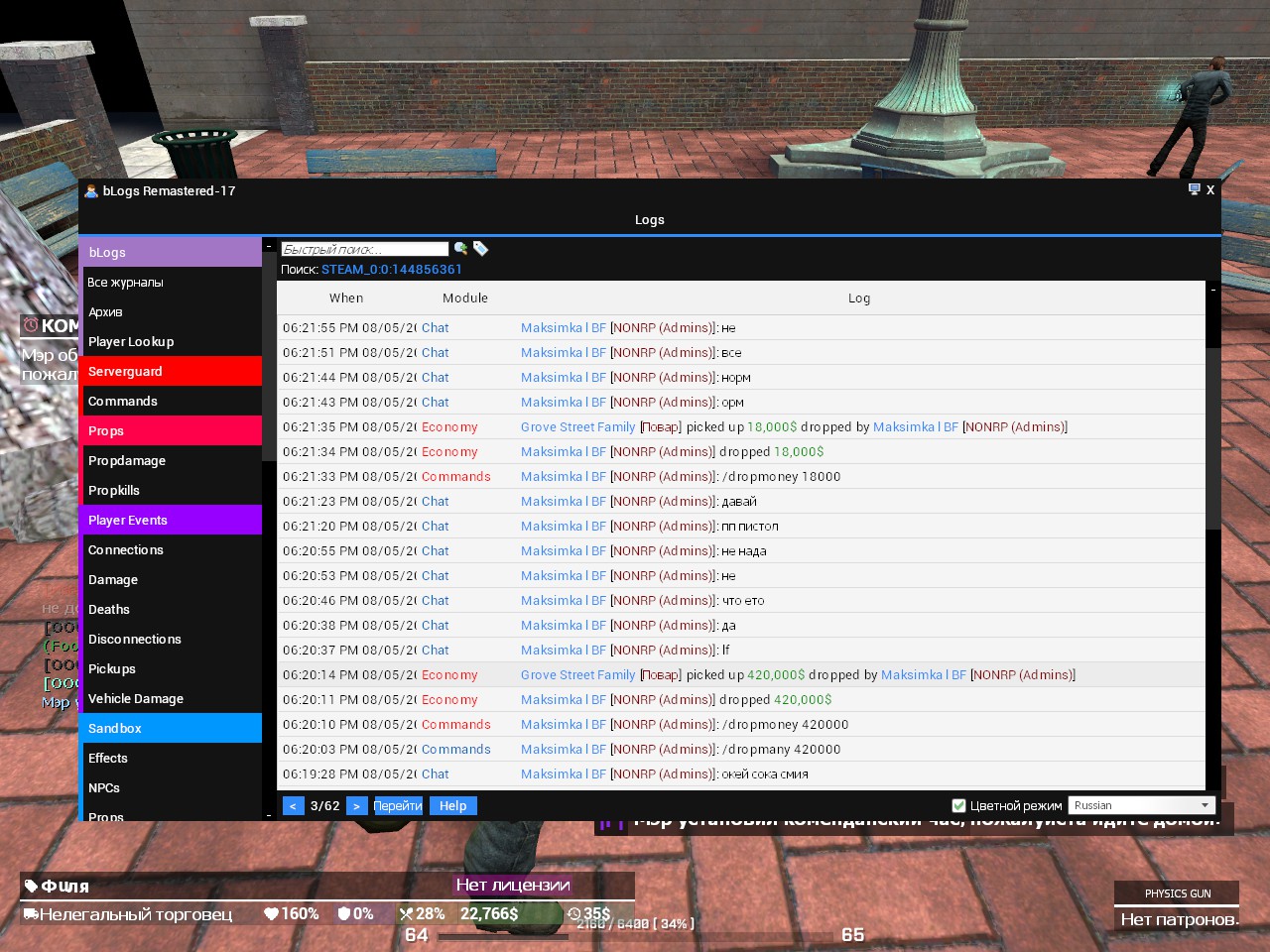This screenshot has height=952, width=1270.
Task: Click the magnifying glass search icon
Action: click(x=460, y=248)
